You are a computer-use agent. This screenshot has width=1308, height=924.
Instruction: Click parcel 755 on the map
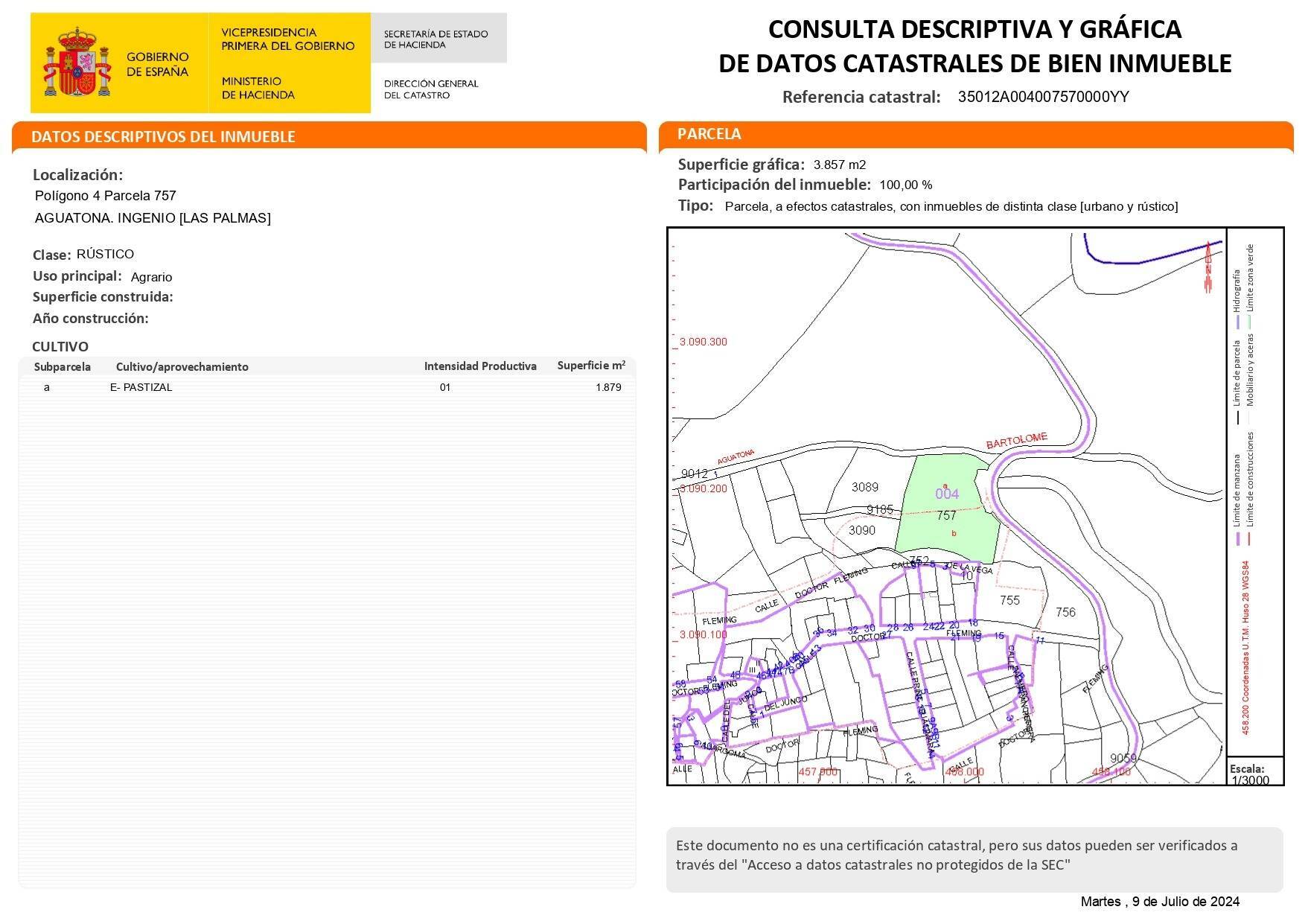[1009, 600]
